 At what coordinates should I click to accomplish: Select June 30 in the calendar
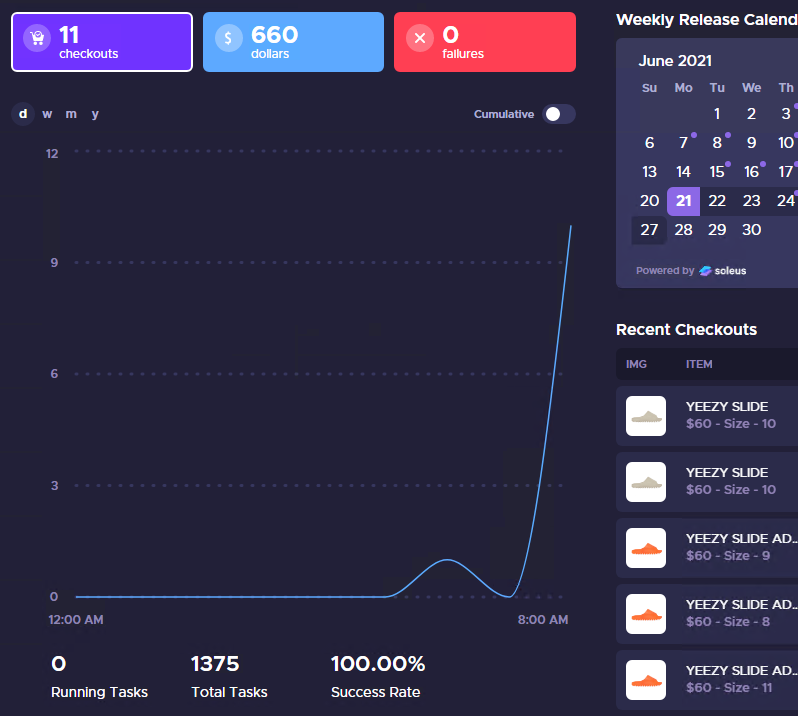tap(751, 230)
